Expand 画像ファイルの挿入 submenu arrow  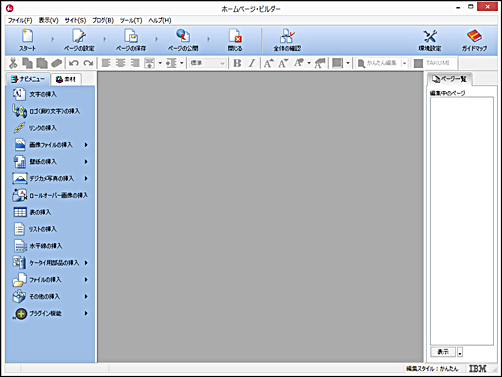point(86,145)
